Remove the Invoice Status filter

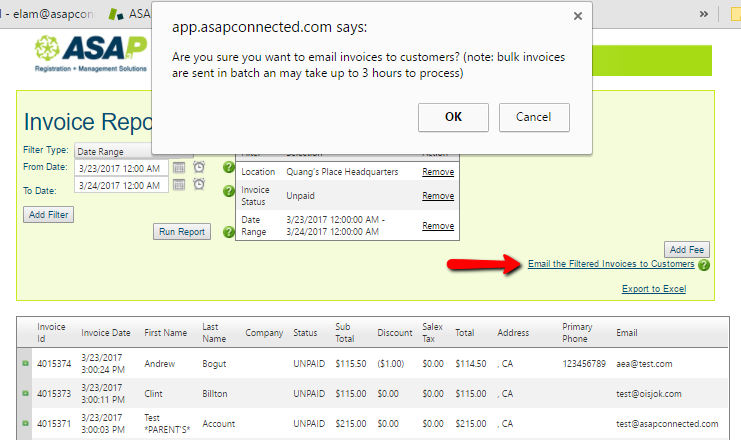(x=437, y=196)
